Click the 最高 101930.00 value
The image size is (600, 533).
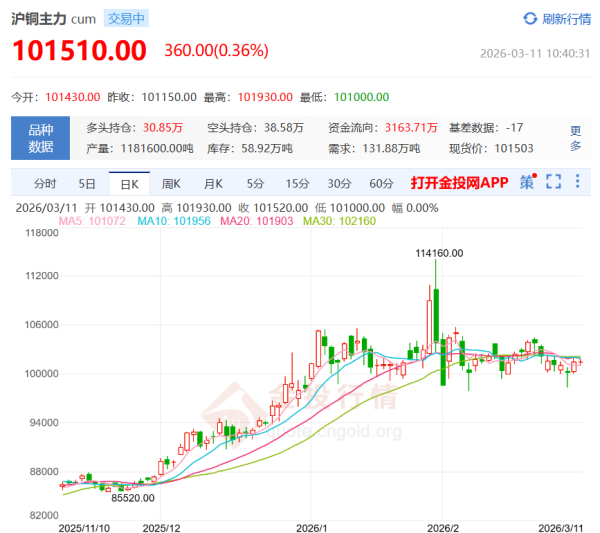click(265, 97)
